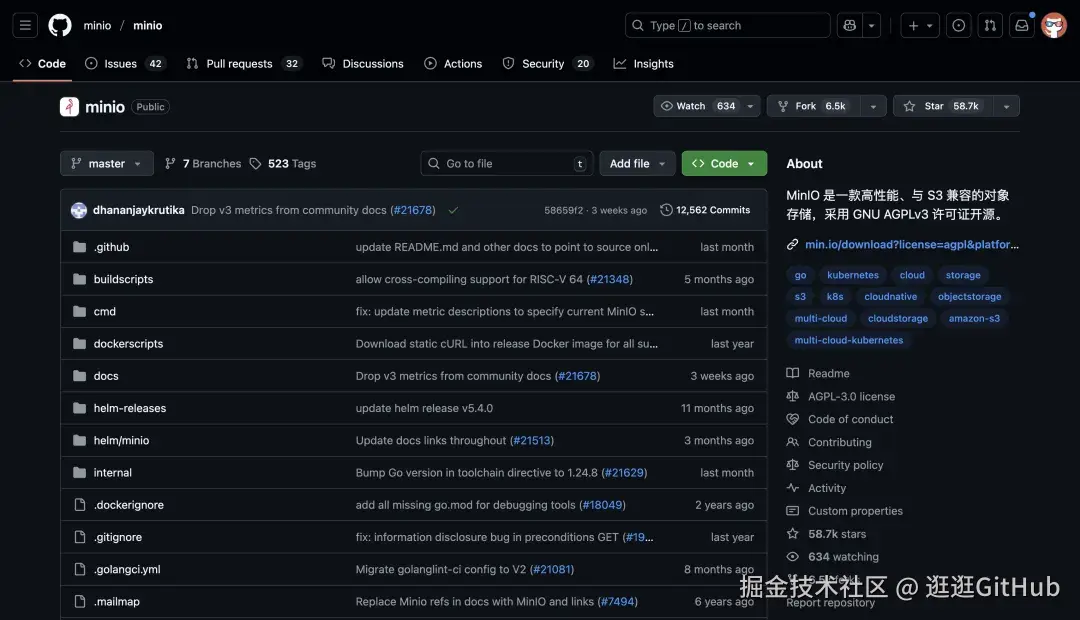Expand the master branch dropdown
This screenshot has width=1080, height=620.
(x=107, y=164)
